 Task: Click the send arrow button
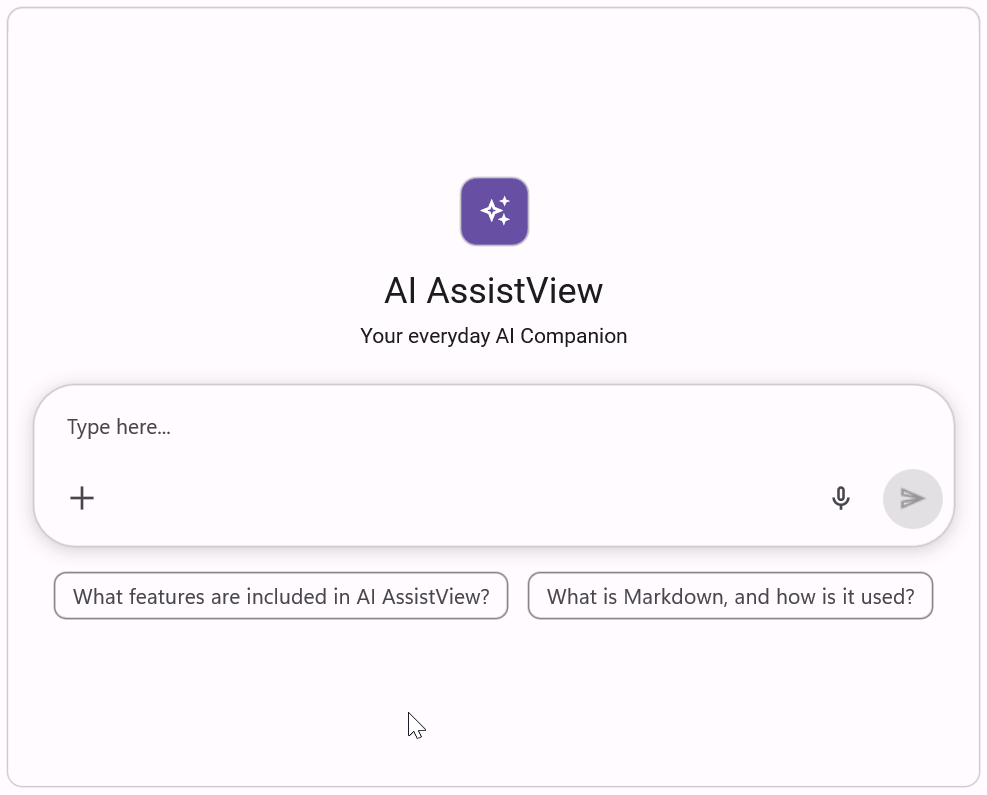913,499
